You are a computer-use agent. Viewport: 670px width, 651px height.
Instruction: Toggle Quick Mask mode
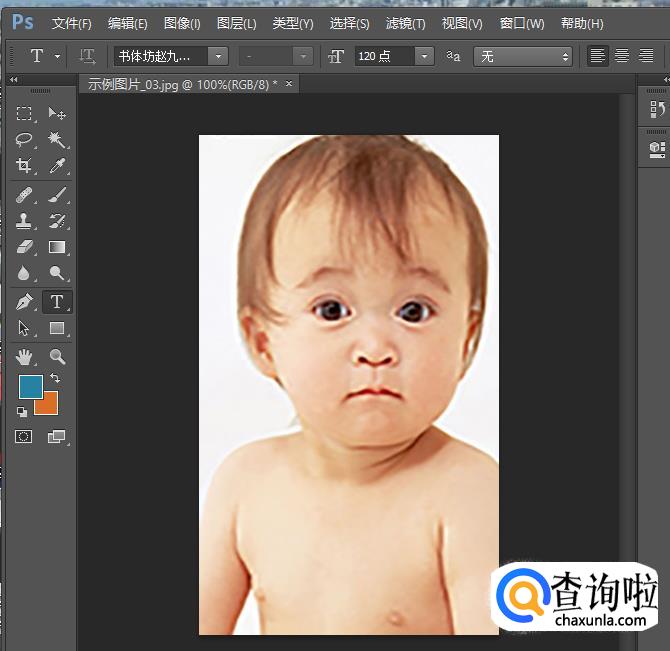click(x=25, y=437)
